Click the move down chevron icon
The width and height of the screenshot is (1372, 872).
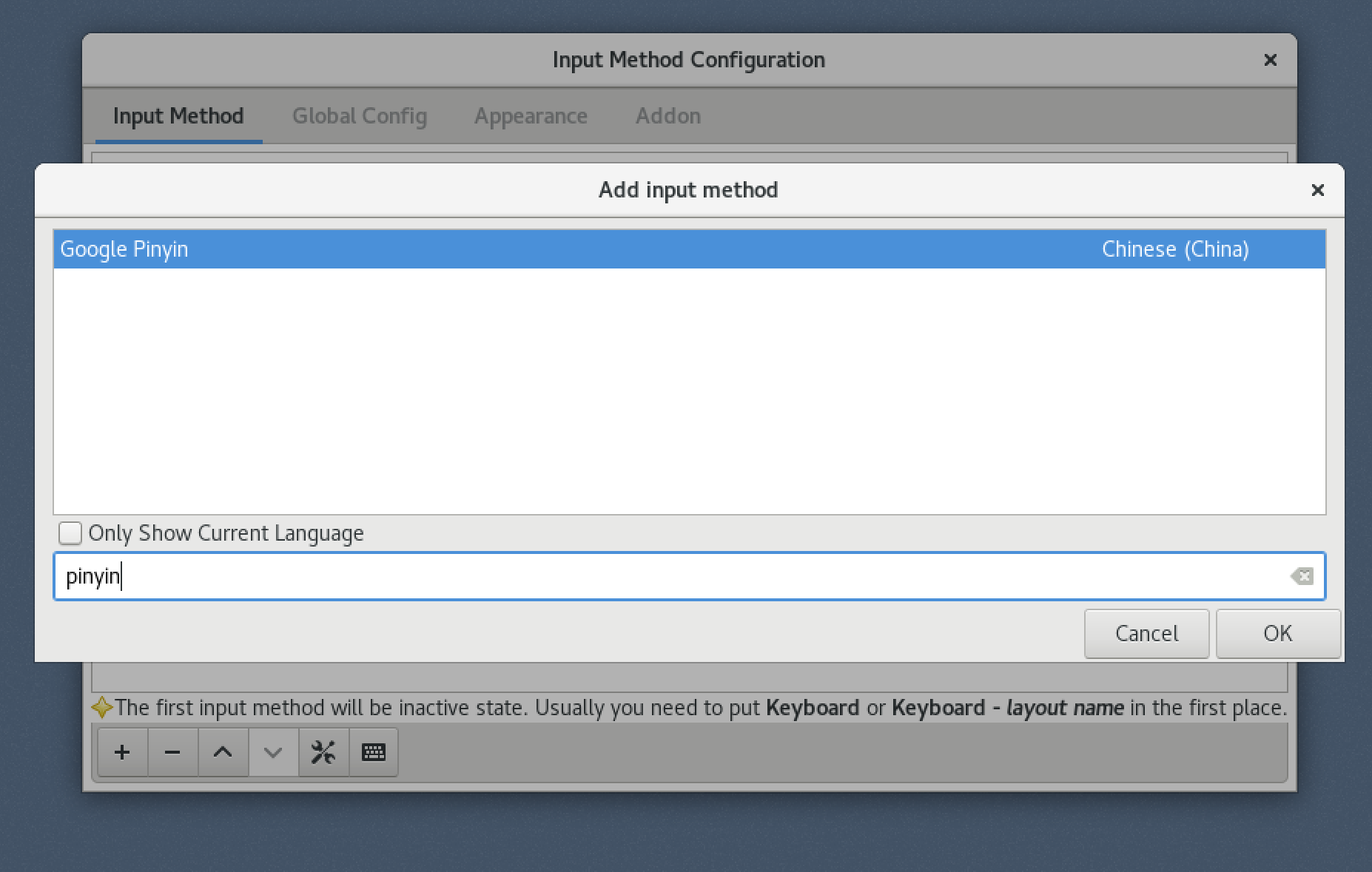click(x=273, y=752)
